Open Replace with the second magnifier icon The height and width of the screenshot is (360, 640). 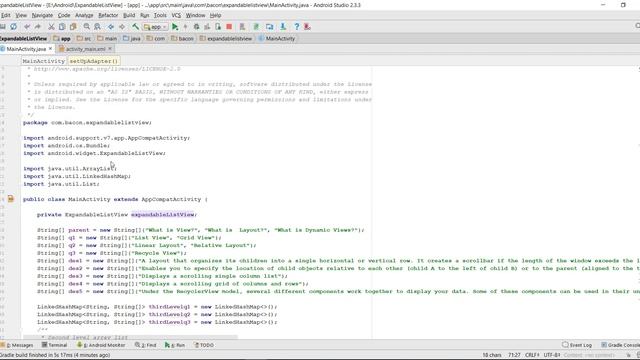[98, 27]
